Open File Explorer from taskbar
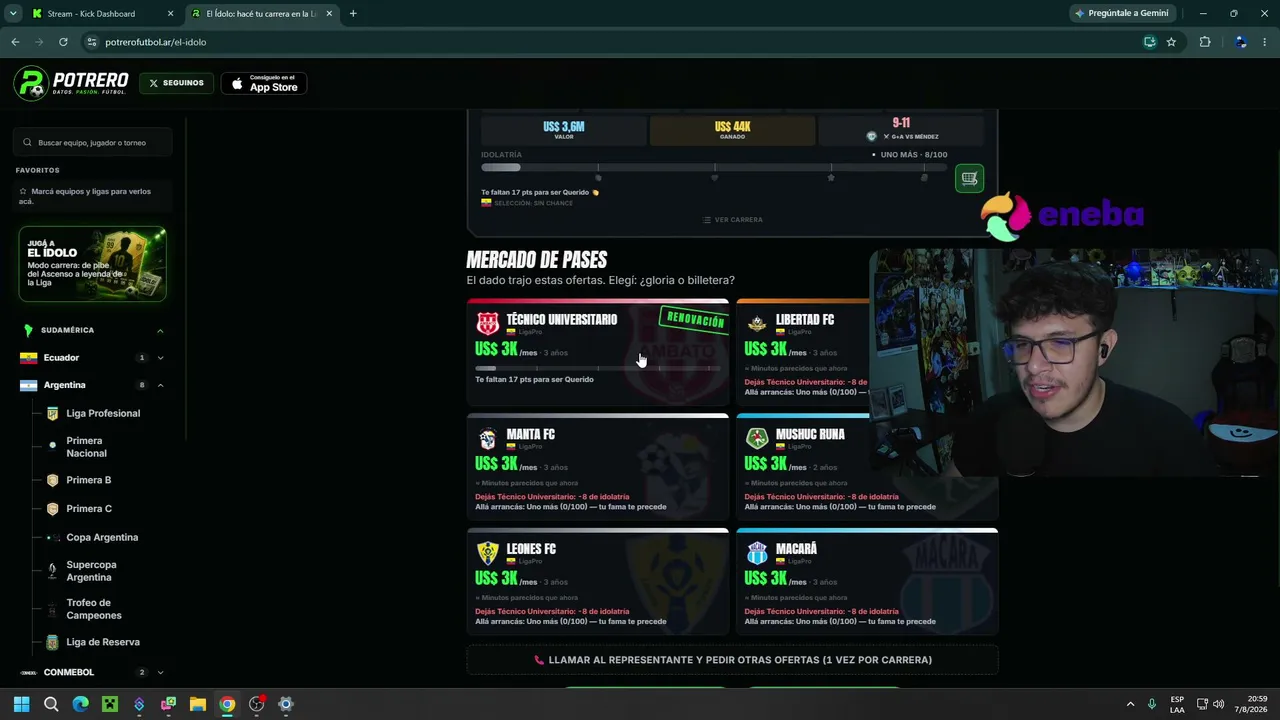 click(x=198, y=704)
